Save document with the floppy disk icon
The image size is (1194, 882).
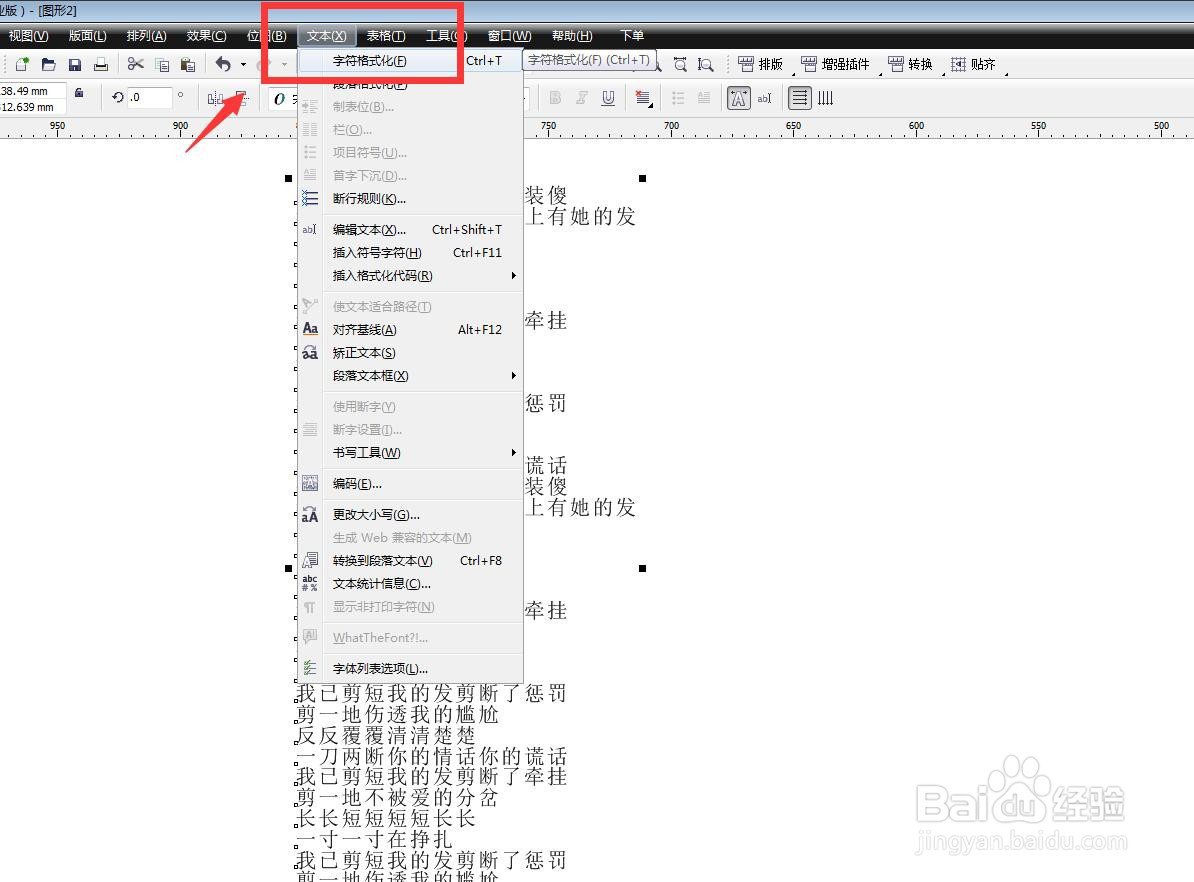[x=75, y=65]
